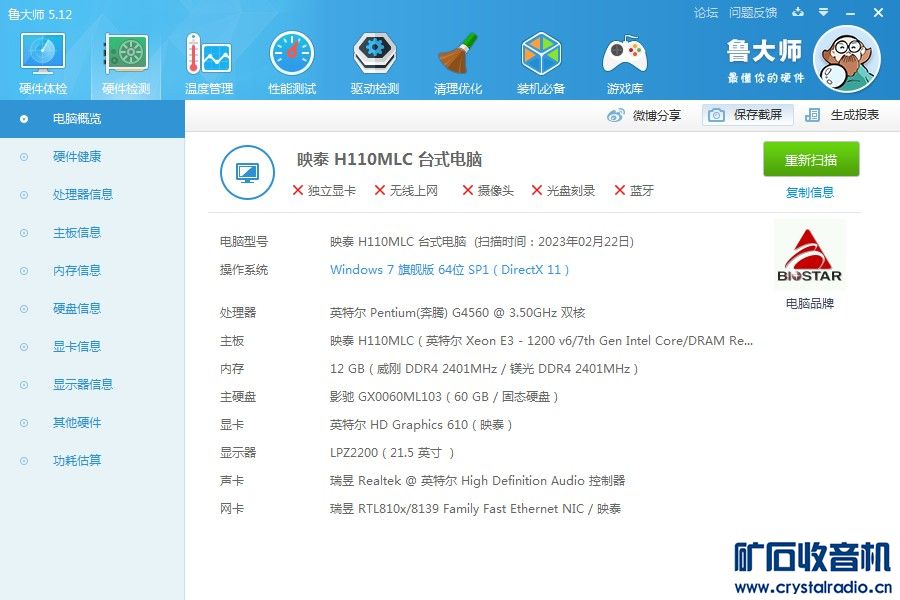The image size is (900, 600).
Task: Click the Realtek audio controller value
Action: coord(478,481)
